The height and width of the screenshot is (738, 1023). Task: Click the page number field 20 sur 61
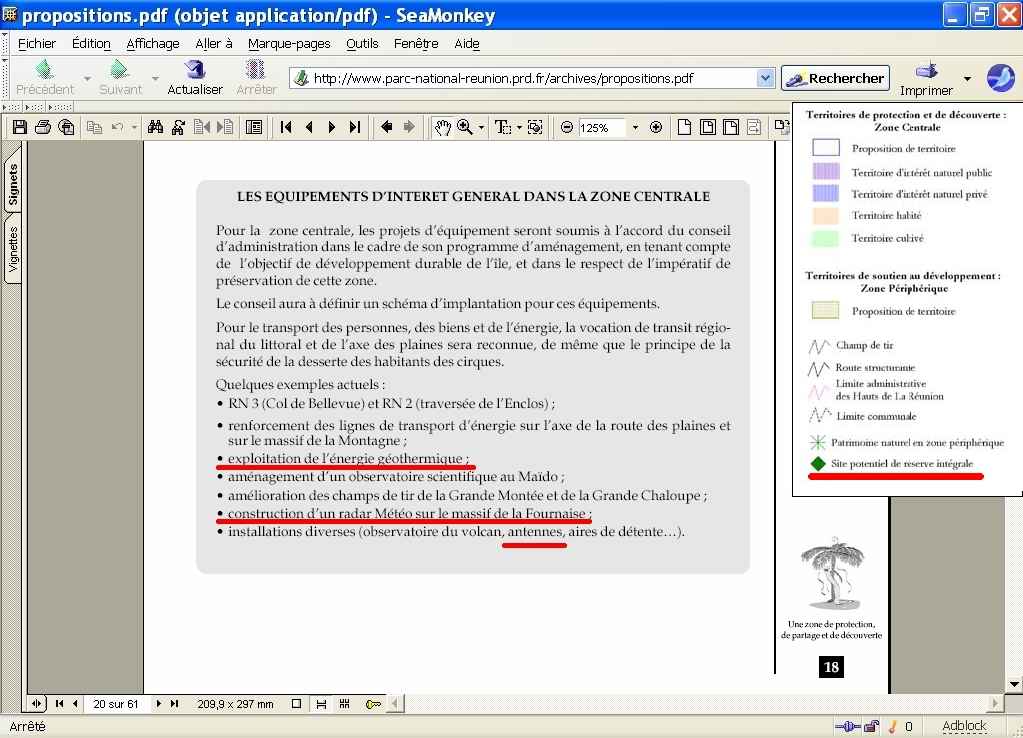click(x=115, y=704)
